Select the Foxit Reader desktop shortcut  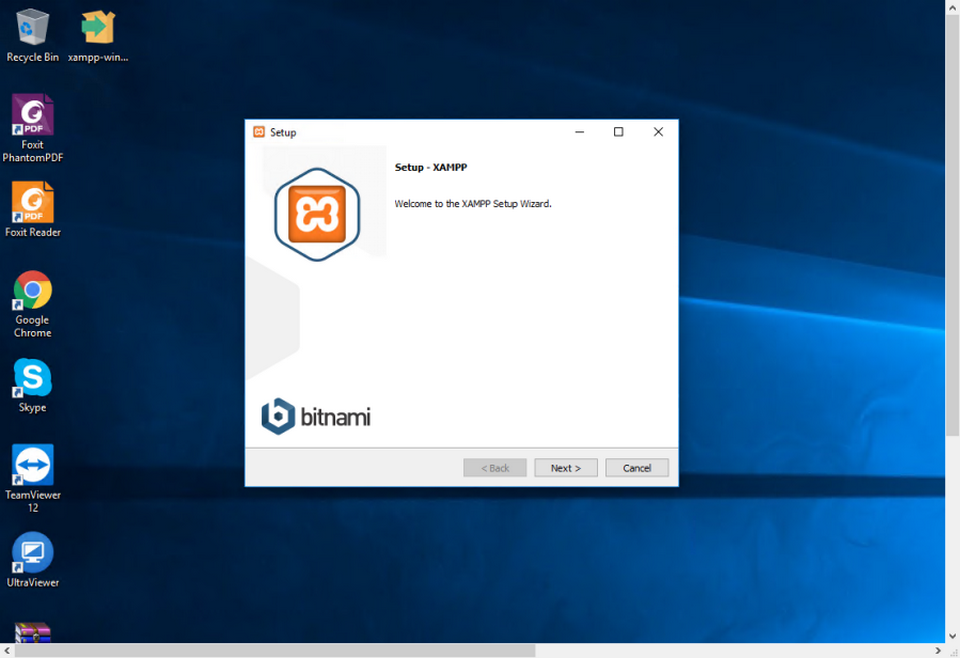coord(32,209)
